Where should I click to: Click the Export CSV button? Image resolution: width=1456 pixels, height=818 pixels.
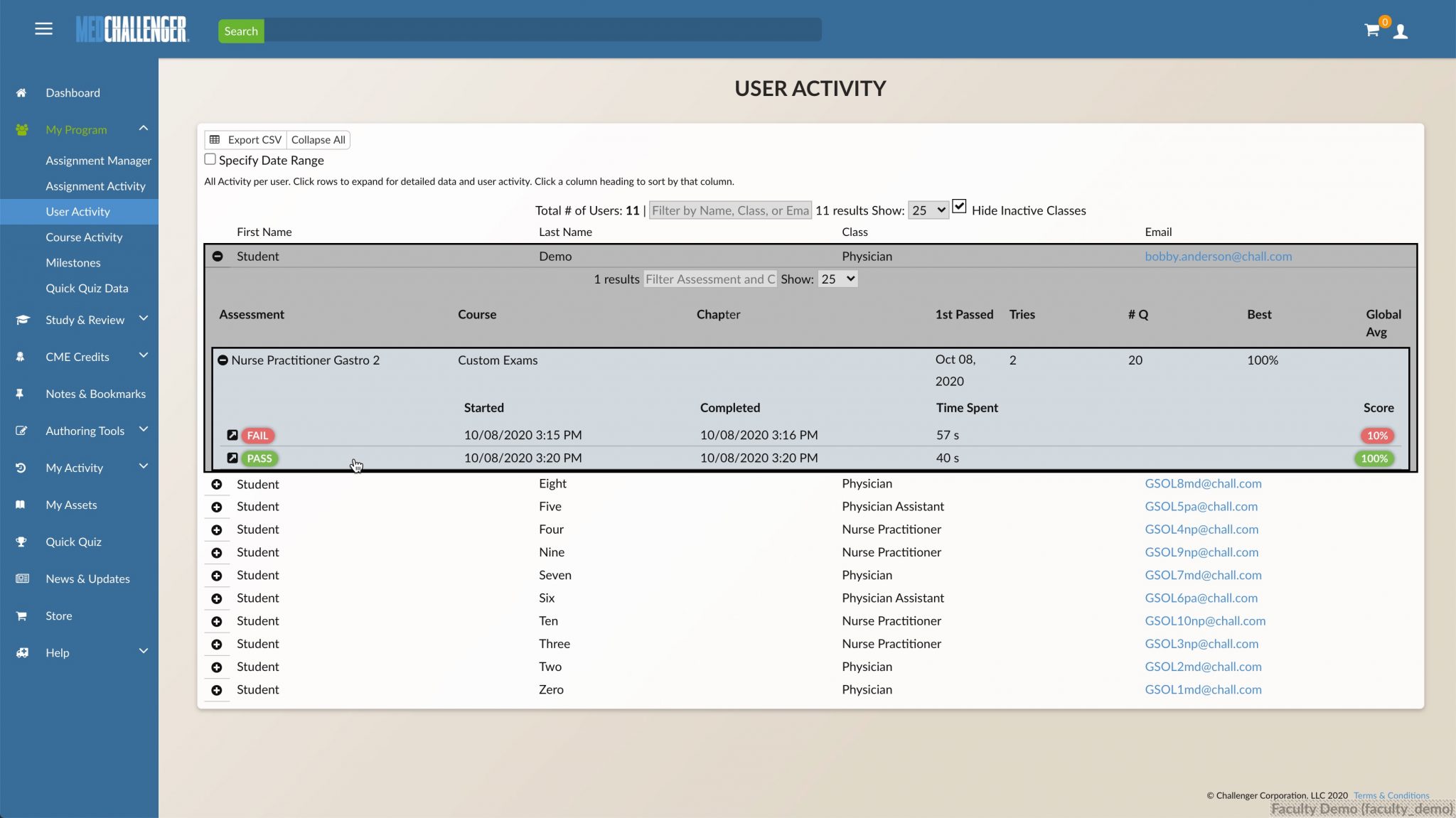click(246, 140)
